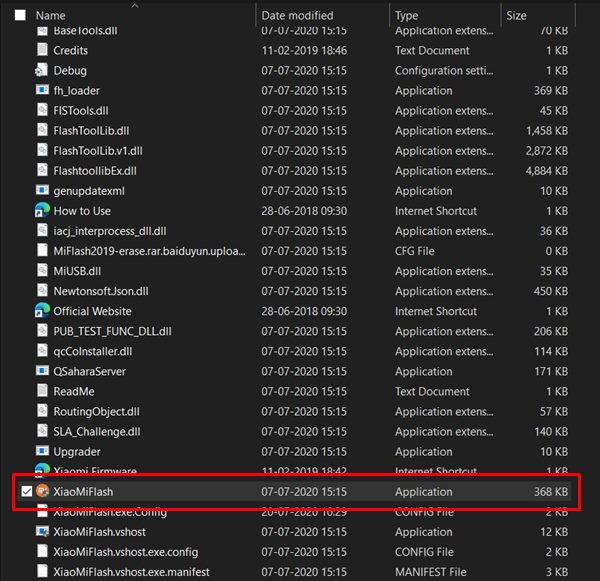Select the shortcut name Official Website

92,311
